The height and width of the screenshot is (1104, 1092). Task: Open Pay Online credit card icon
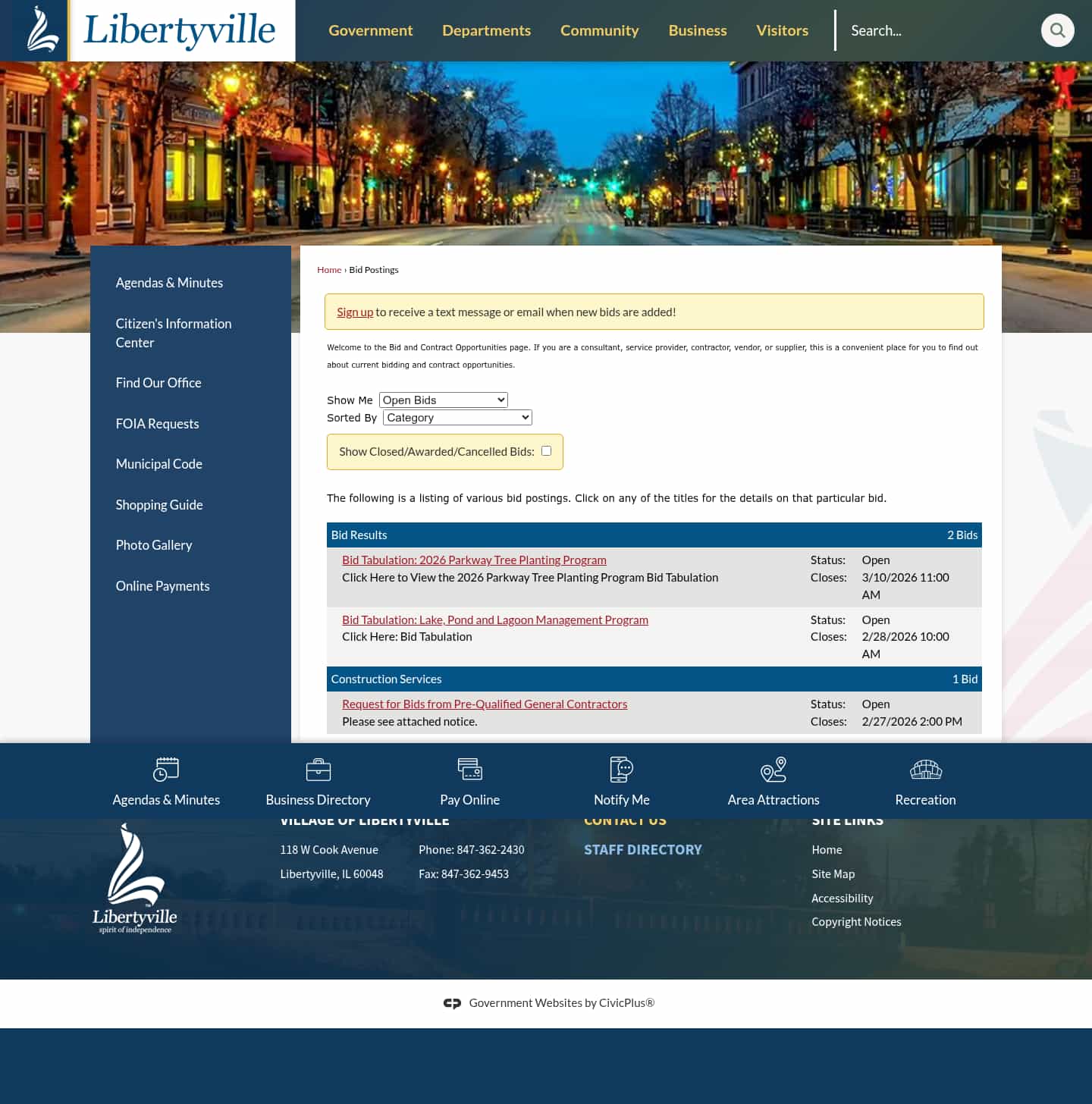469,769
